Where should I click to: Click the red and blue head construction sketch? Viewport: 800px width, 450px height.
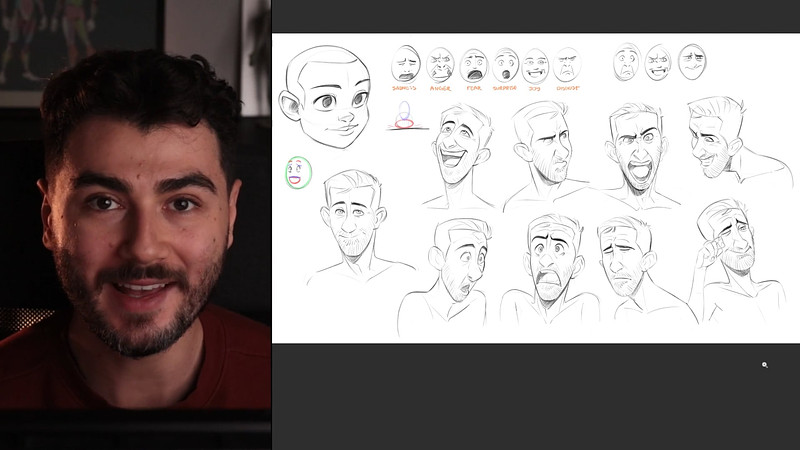point(406,116)
